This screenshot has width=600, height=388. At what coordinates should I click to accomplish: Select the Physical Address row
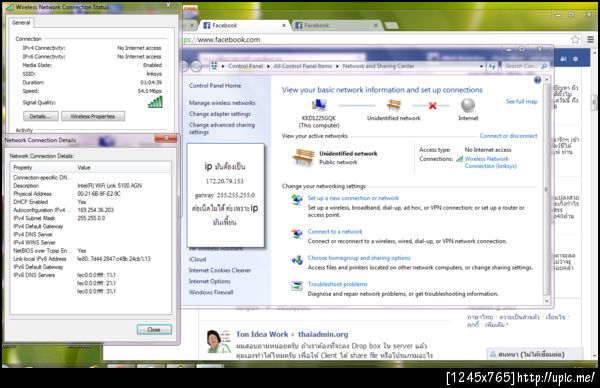click(90, 194)
